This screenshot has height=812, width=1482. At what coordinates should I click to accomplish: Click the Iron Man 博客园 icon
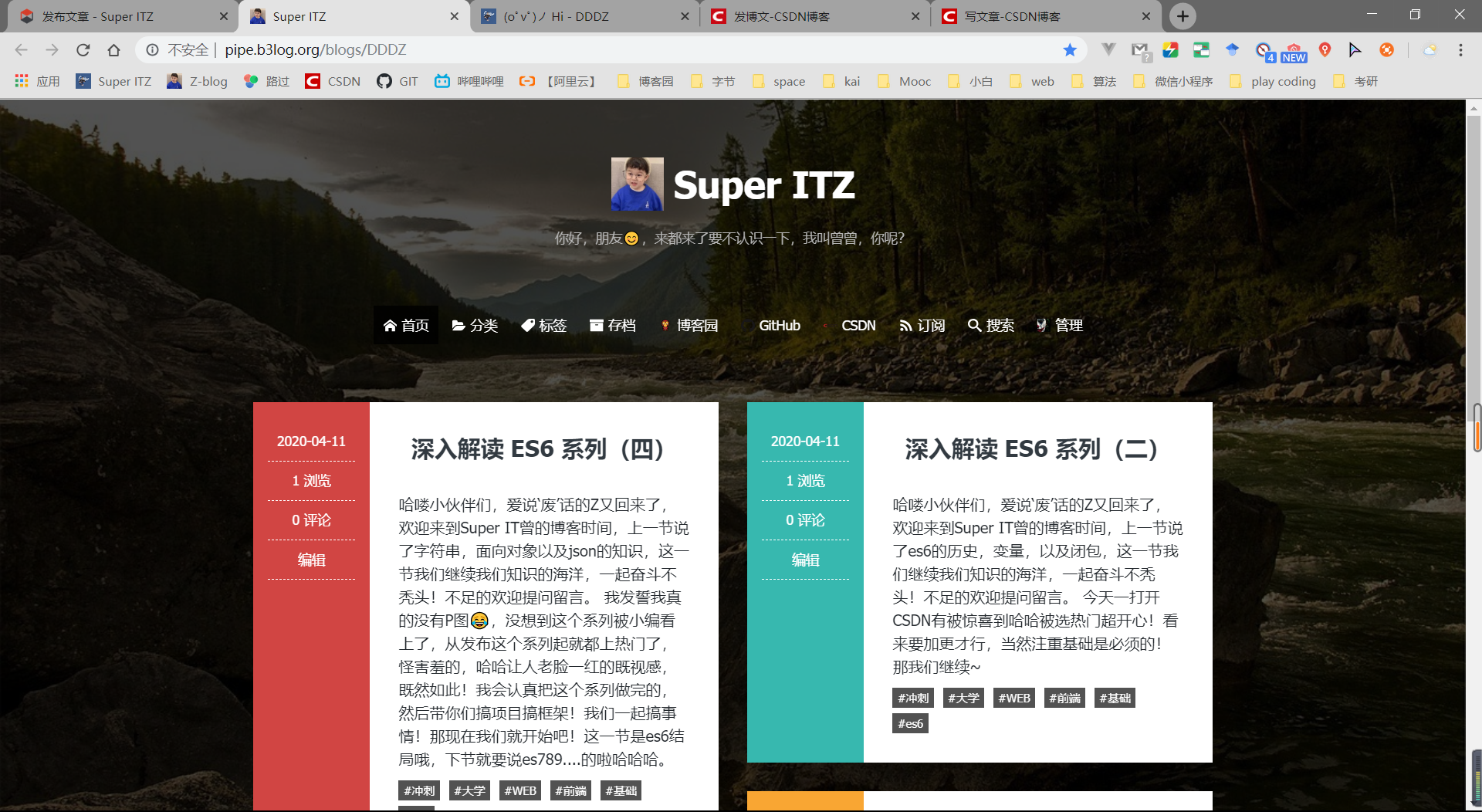(x=665, y=325)
